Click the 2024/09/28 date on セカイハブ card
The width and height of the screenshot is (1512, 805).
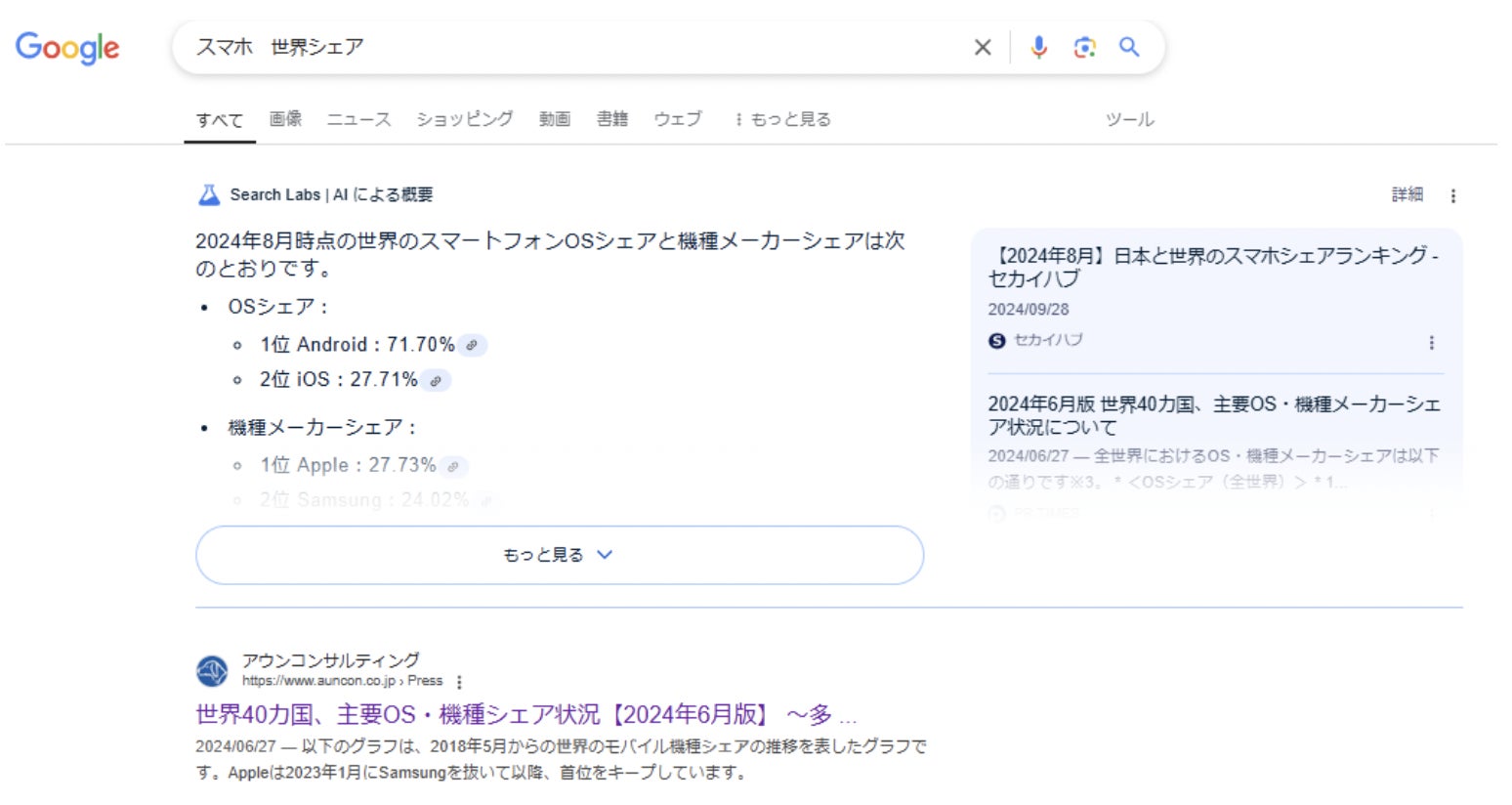click(1029, 310)
